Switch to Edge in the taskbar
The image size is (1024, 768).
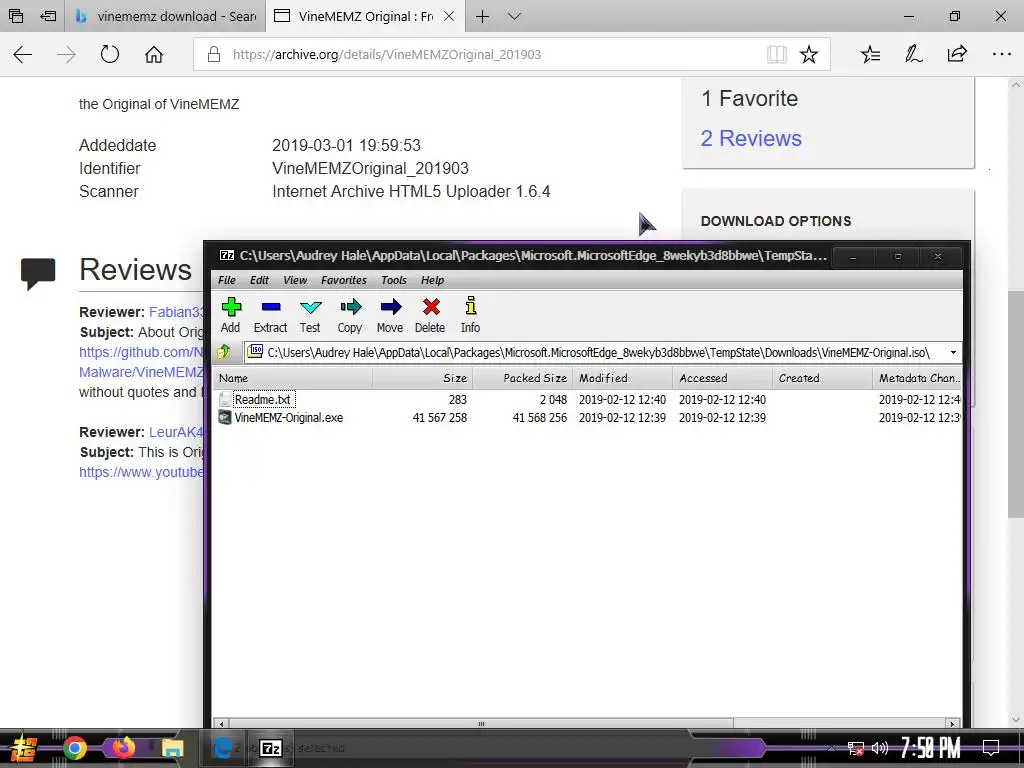coord(223,748)
